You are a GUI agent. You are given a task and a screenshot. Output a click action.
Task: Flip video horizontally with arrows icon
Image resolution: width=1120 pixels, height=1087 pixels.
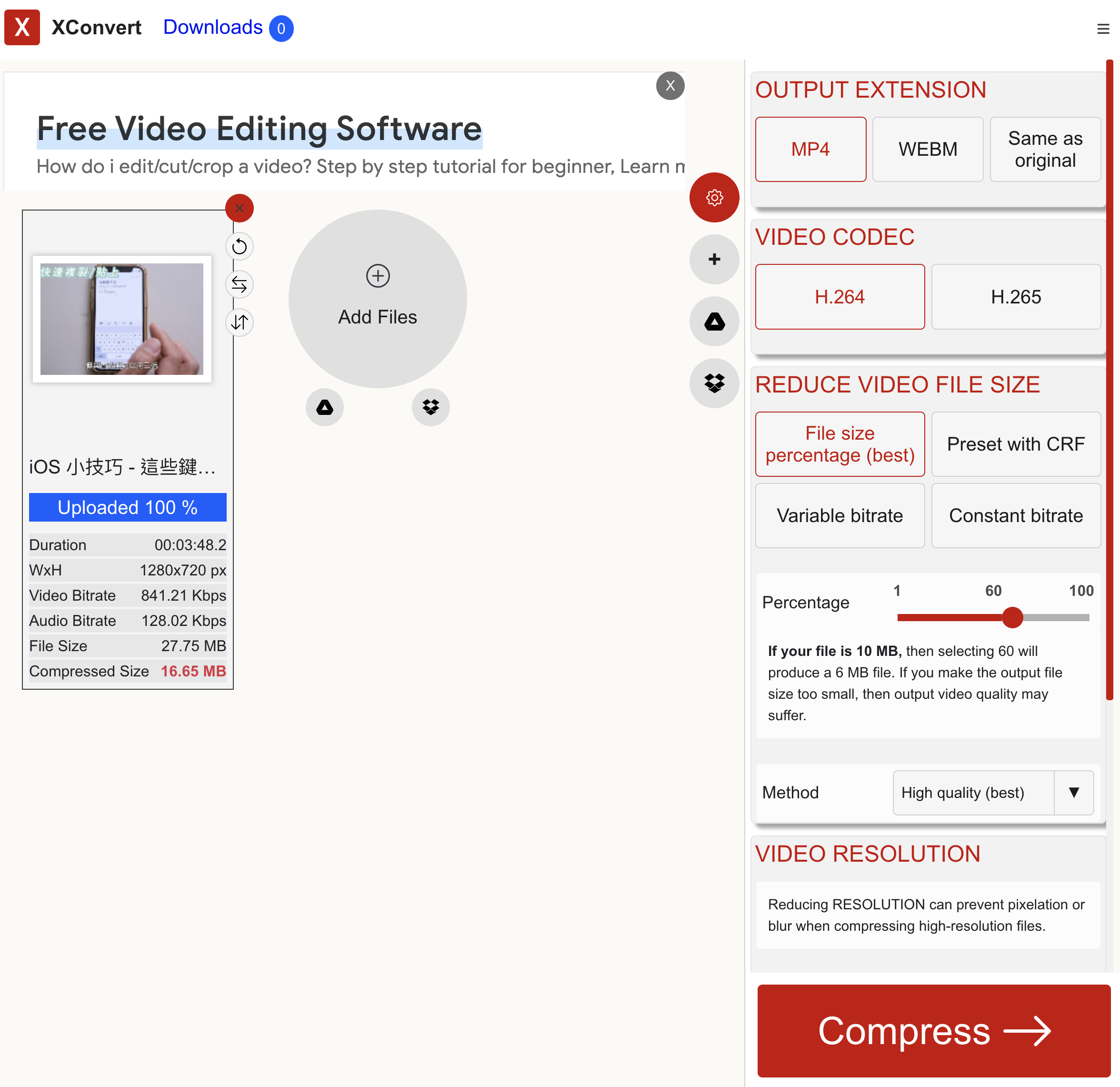click(240, 284)
